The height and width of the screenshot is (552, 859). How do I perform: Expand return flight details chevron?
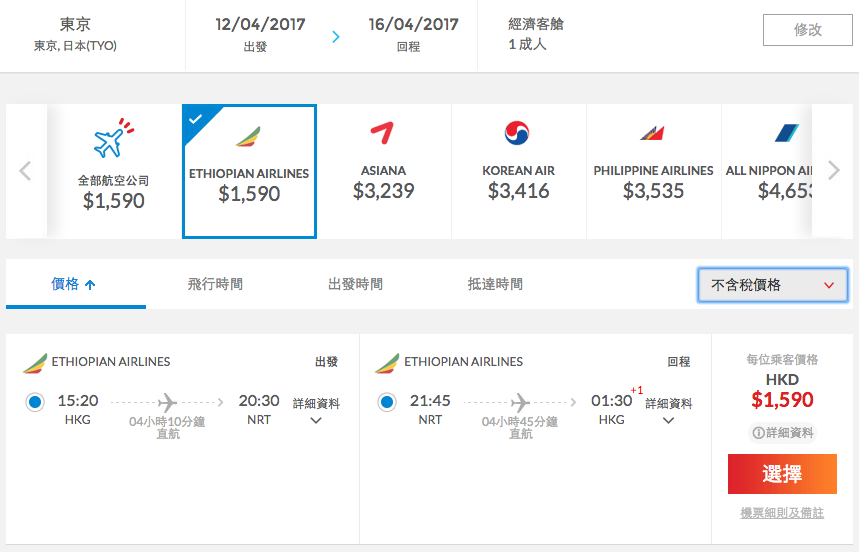coord(668,421)
